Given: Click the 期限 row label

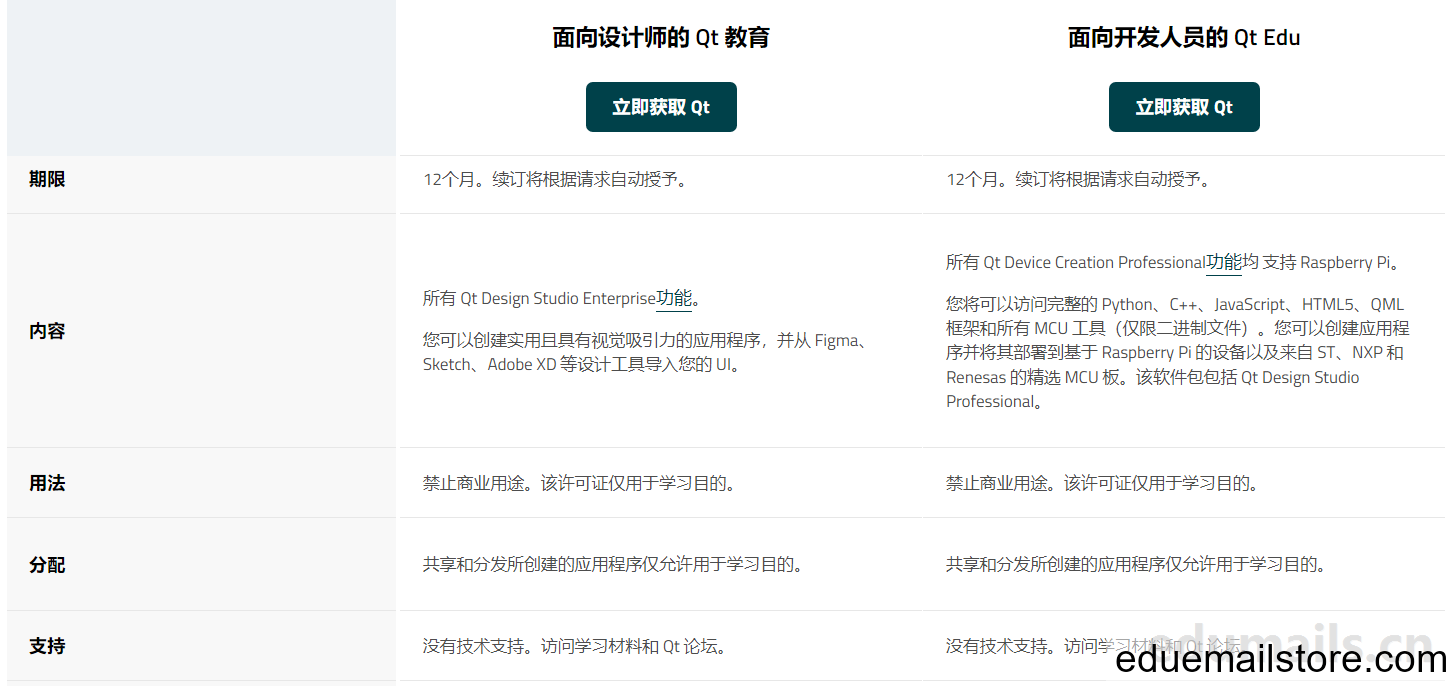Looking at the screenshot, I should point(47,180).
